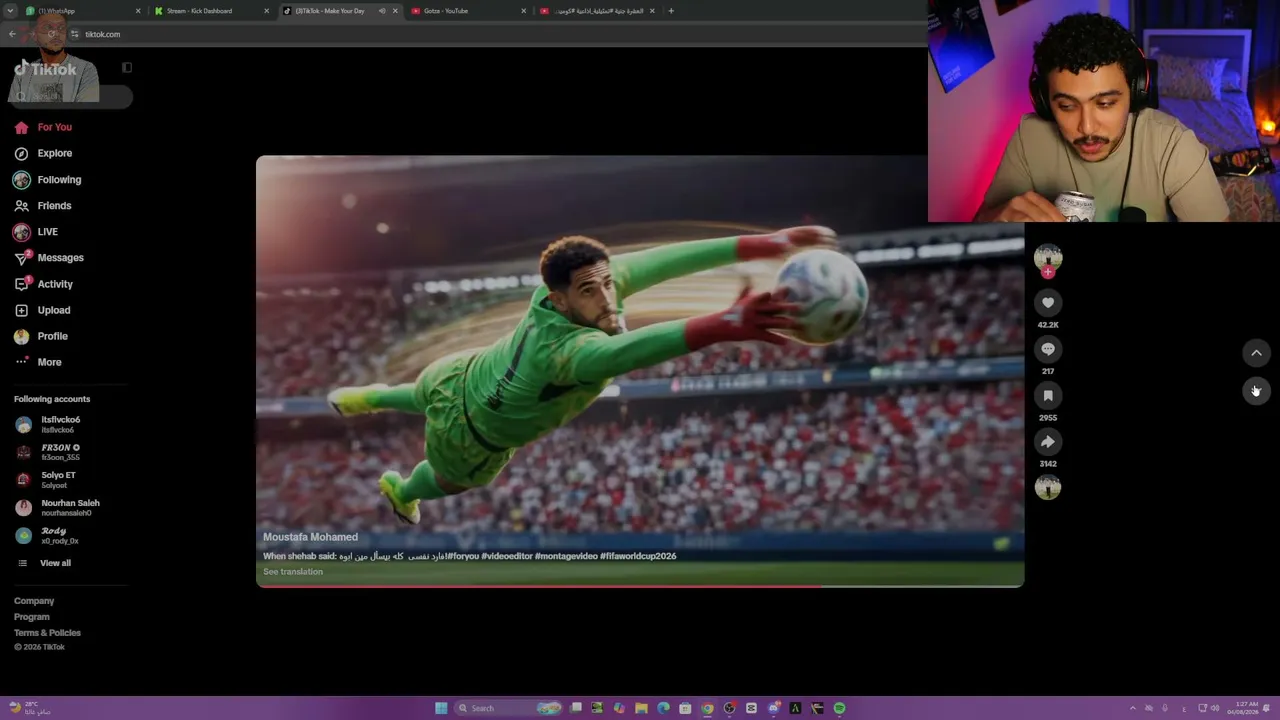This screenshot has height=720, width=1280.
Task: Expand the Program footer section
Action: click(x=32, y=617)
